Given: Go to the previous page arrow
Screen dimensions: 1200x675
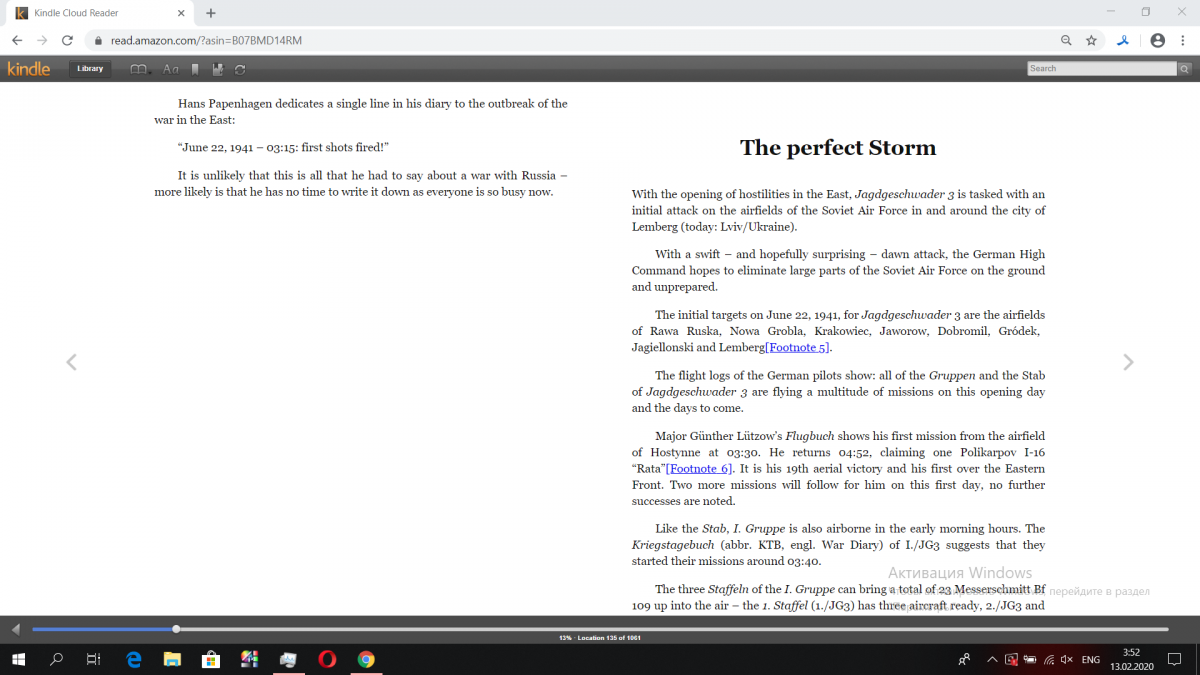Looking at the screenshot, I should 71,362.
